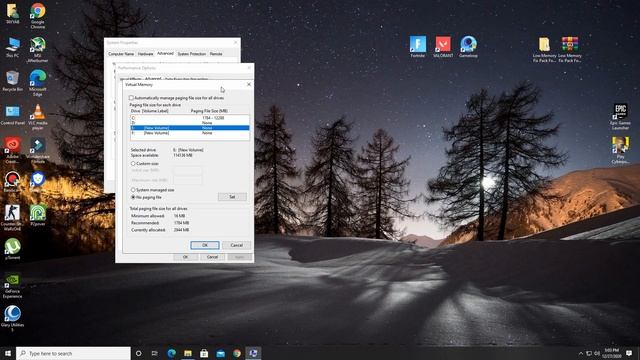Launch MSI Afterburner from the desktop
The image size is (640, 360).
click(38, 49)
